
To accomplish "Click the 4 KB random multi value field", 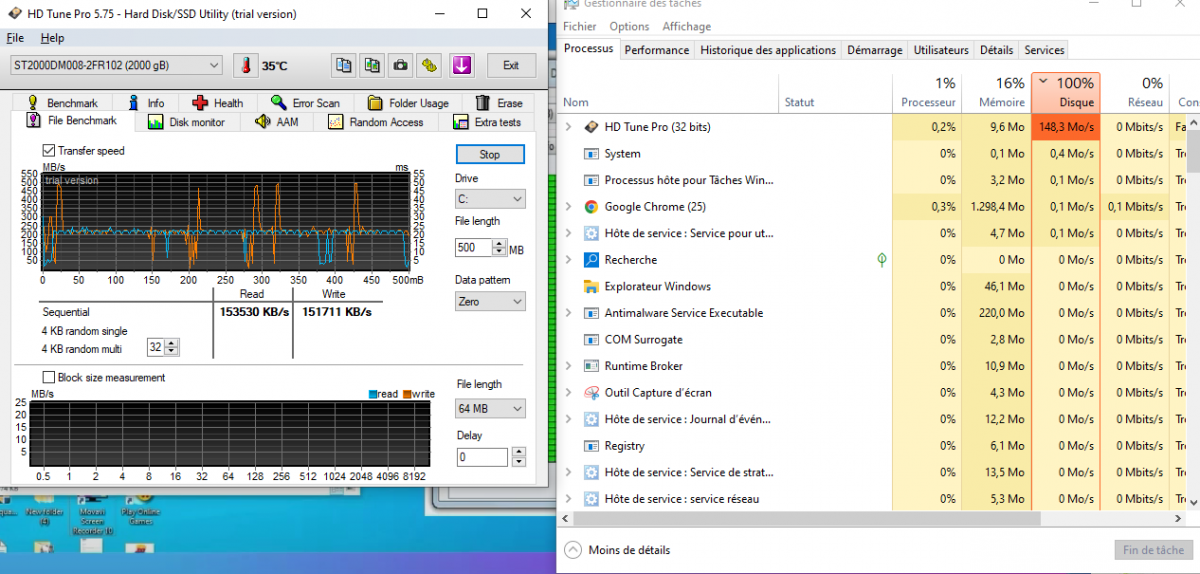I will [155, 347].
